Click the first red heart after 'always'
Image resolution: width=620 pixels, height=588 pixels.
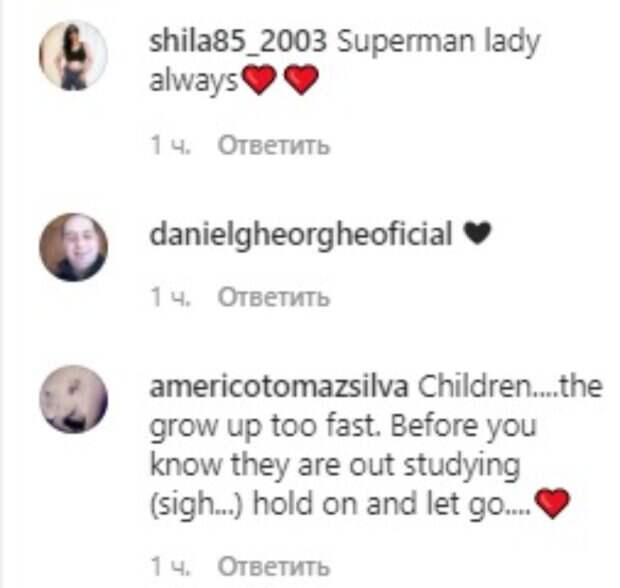[259, 79]
